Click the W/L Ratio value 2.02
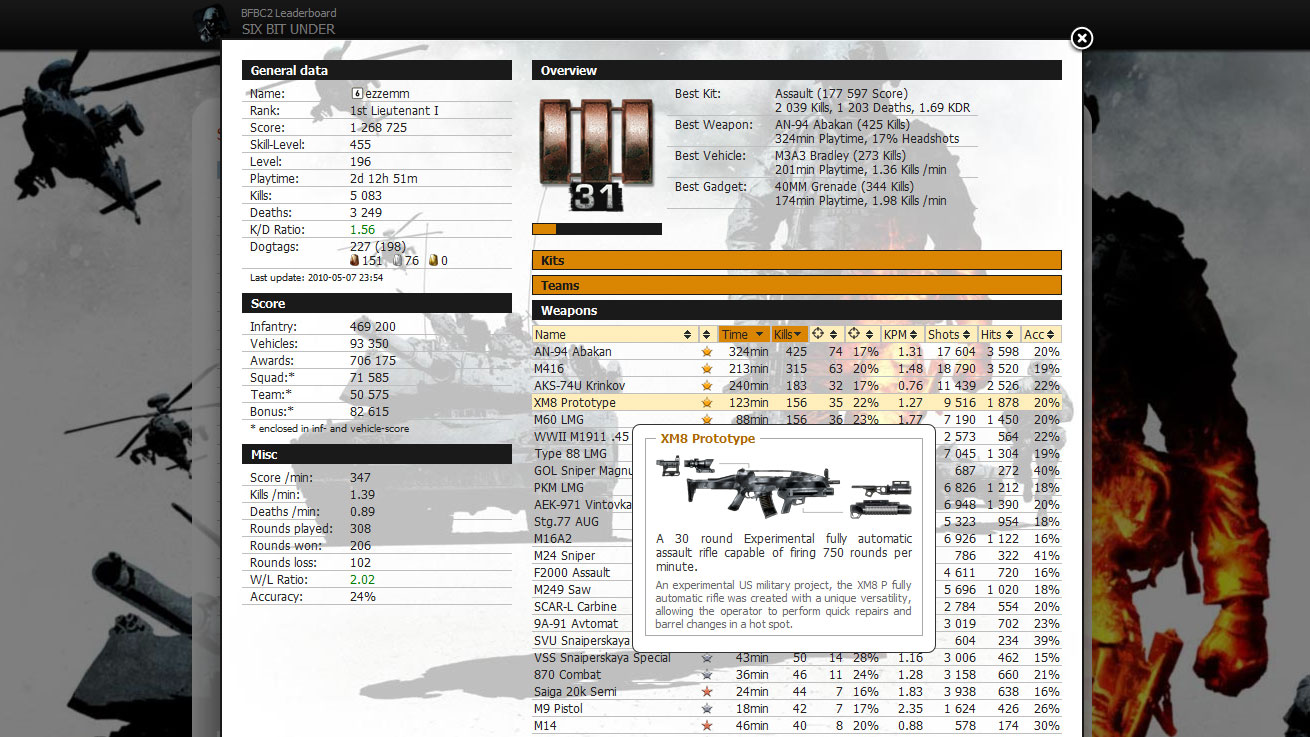 [x=362, y=580]
